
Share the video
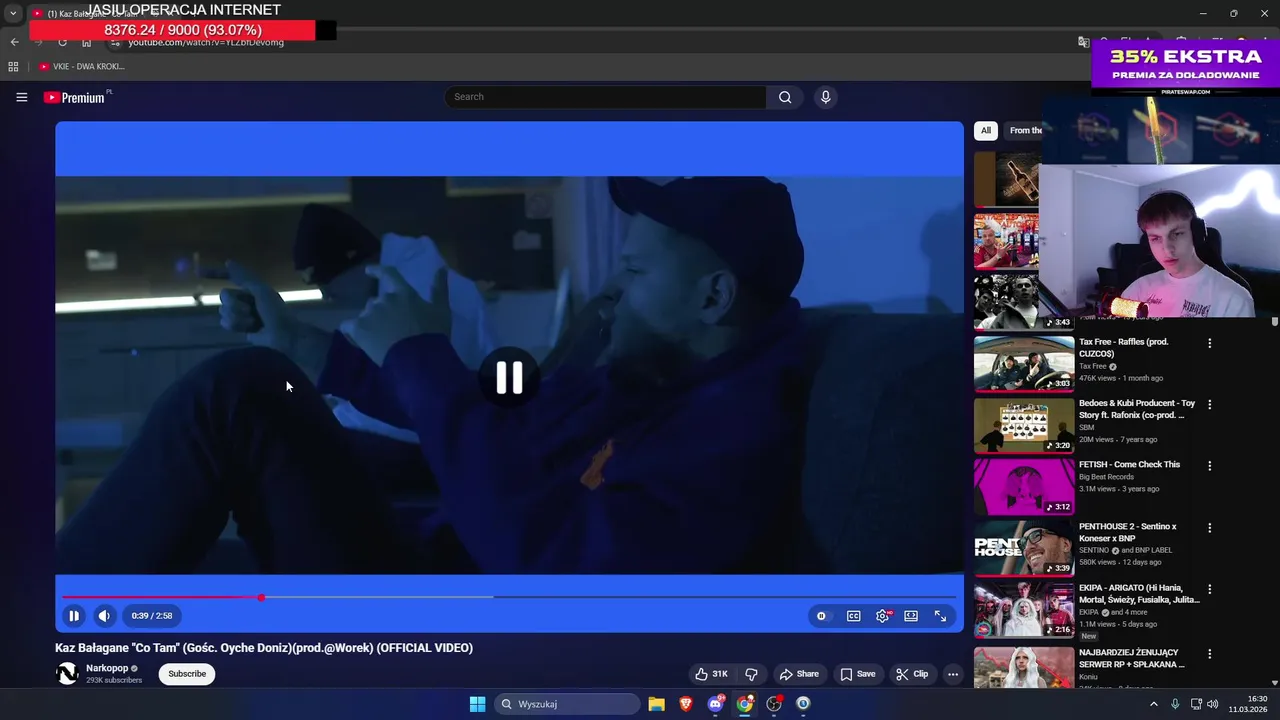click(x=799, y=674)
